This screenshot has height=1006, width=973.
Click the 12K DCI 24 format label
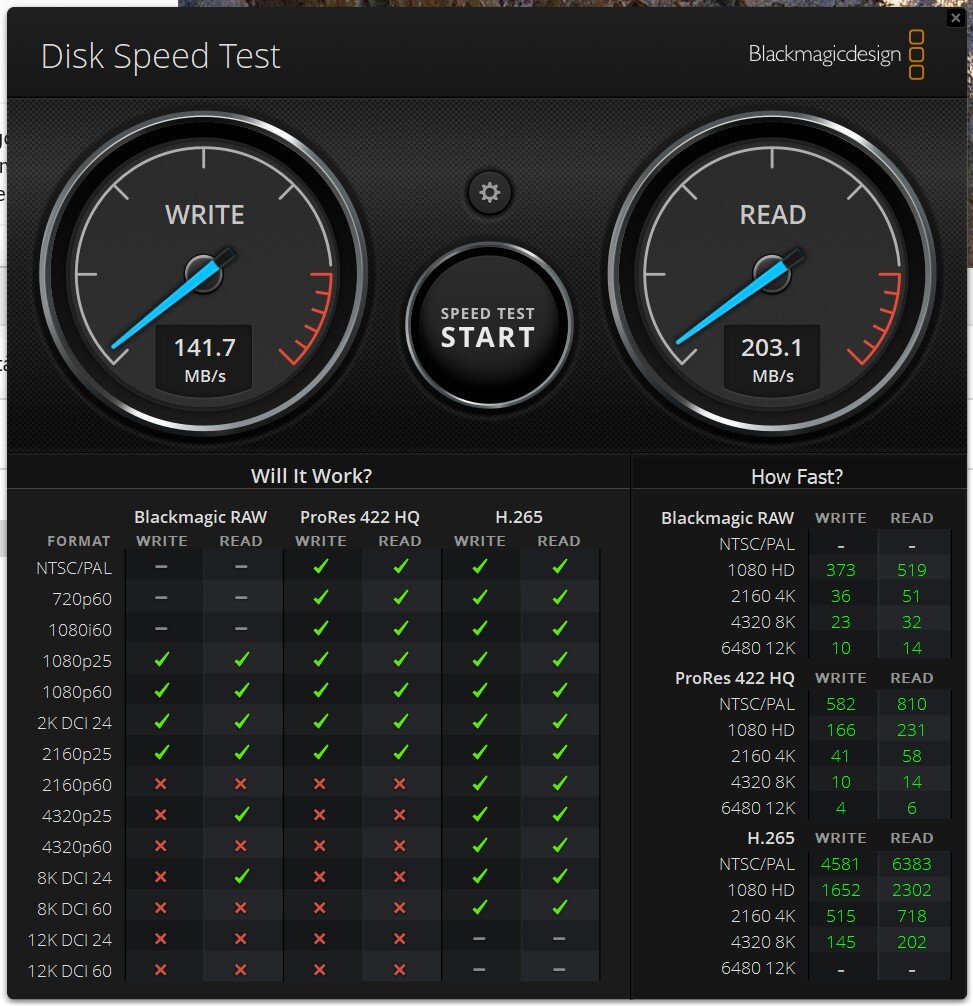[69, 940]
